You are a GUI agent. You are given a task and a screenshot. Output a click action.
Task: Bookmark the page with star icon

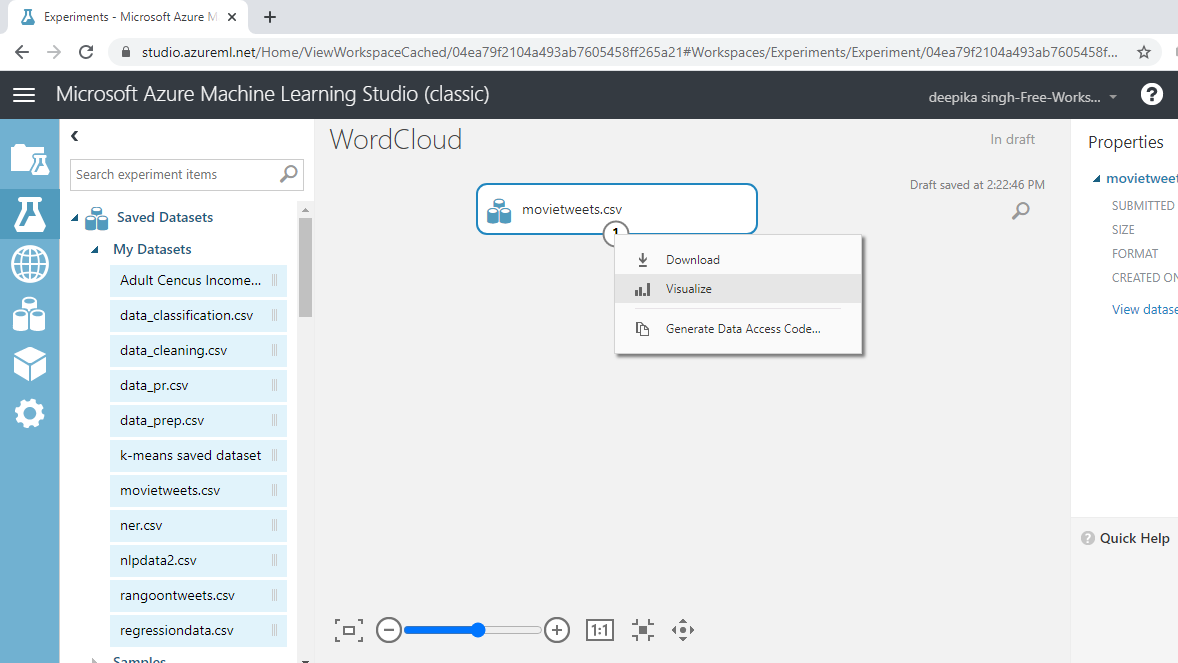pos(1143,52)
